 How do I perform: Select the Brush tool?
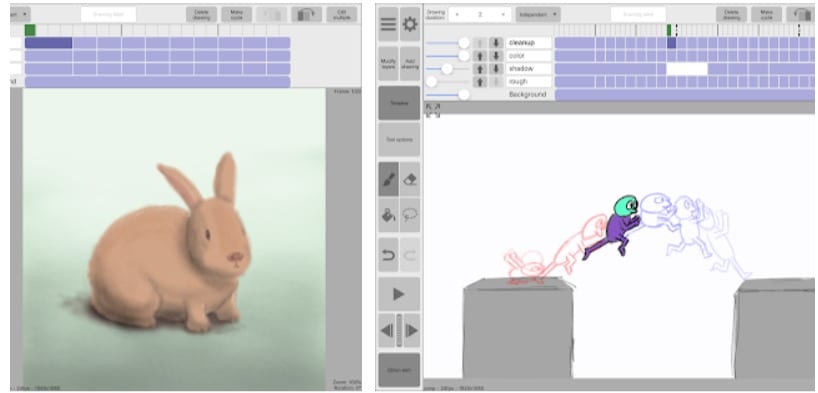pyautogui.click(x=389, y=180)
